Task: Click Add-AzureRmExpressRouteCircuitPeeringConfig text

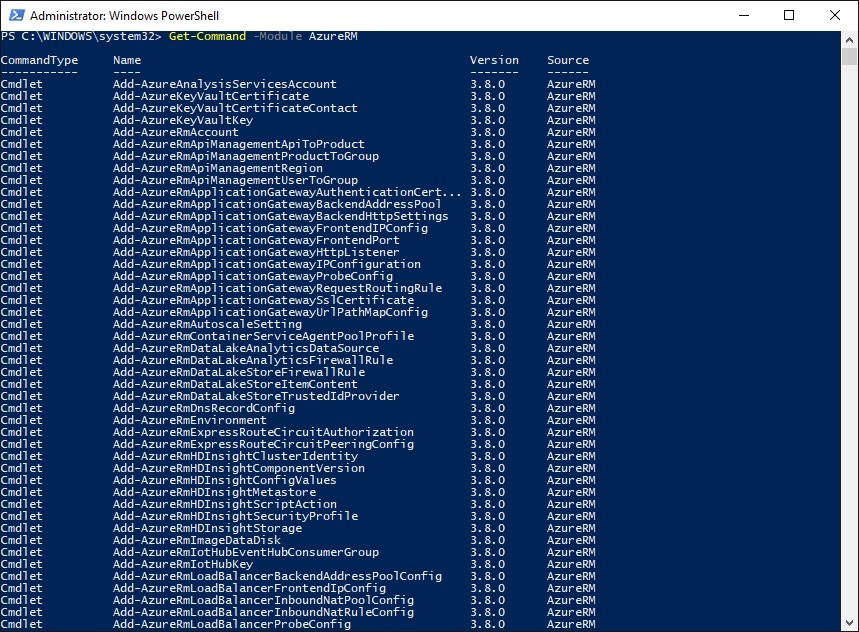Action: click(x=264, y=446)
